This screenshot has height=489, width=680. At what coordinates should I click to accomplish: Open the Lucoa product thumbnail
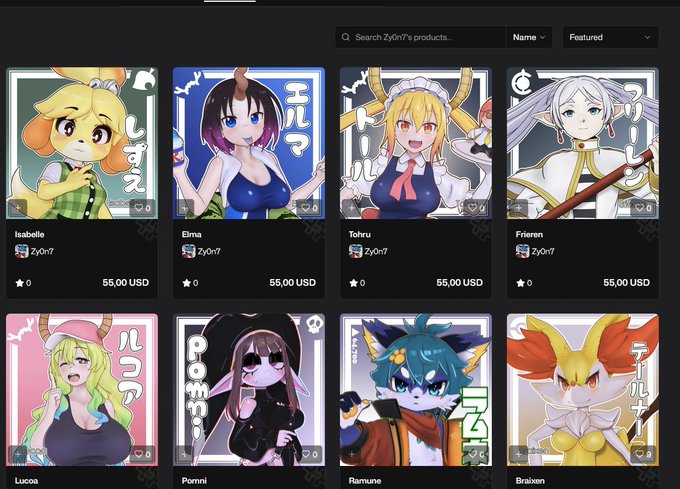[82, 390]
